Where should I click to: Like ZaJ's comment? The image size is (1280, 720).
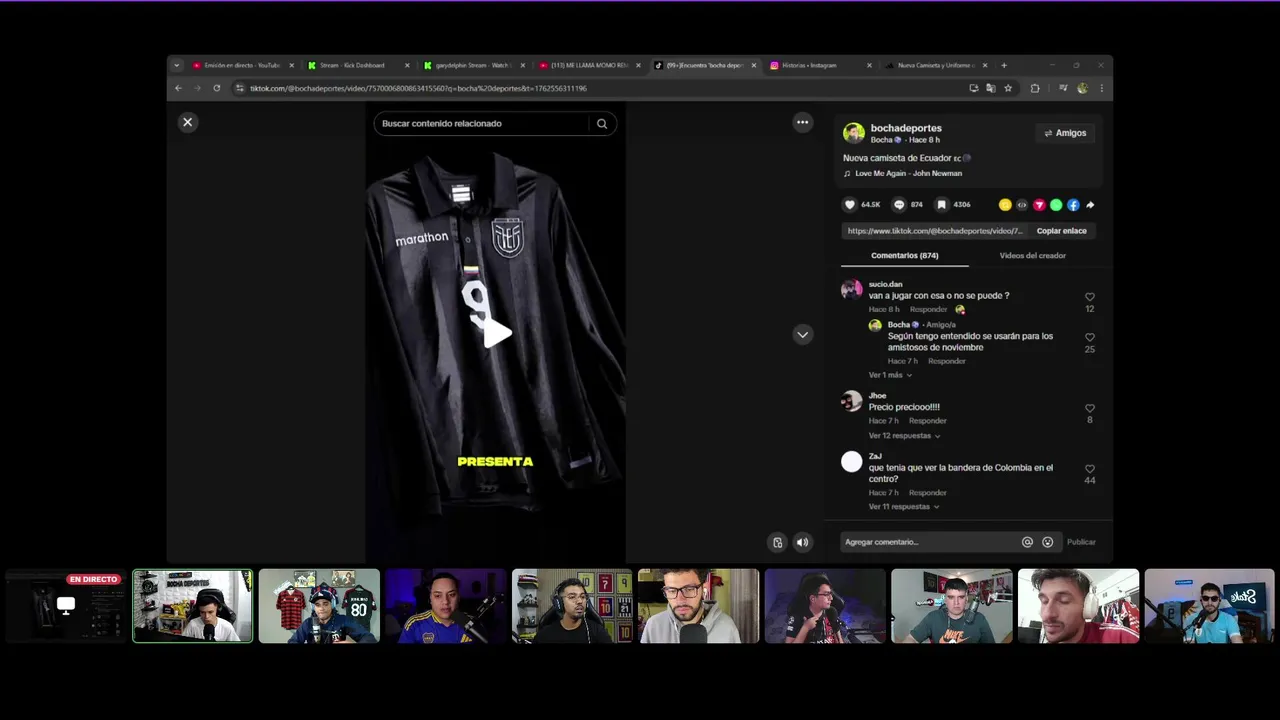tap(1090, 469)
